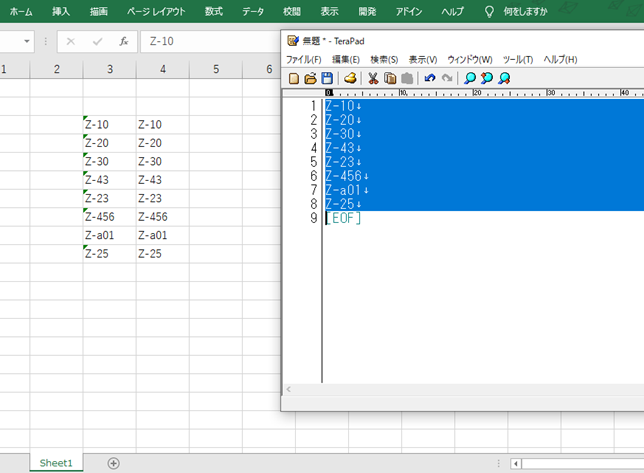Switch to Excel 表示 ribbon tab
Viewport: 644px width, 473px height.
[x=329, y=11]
